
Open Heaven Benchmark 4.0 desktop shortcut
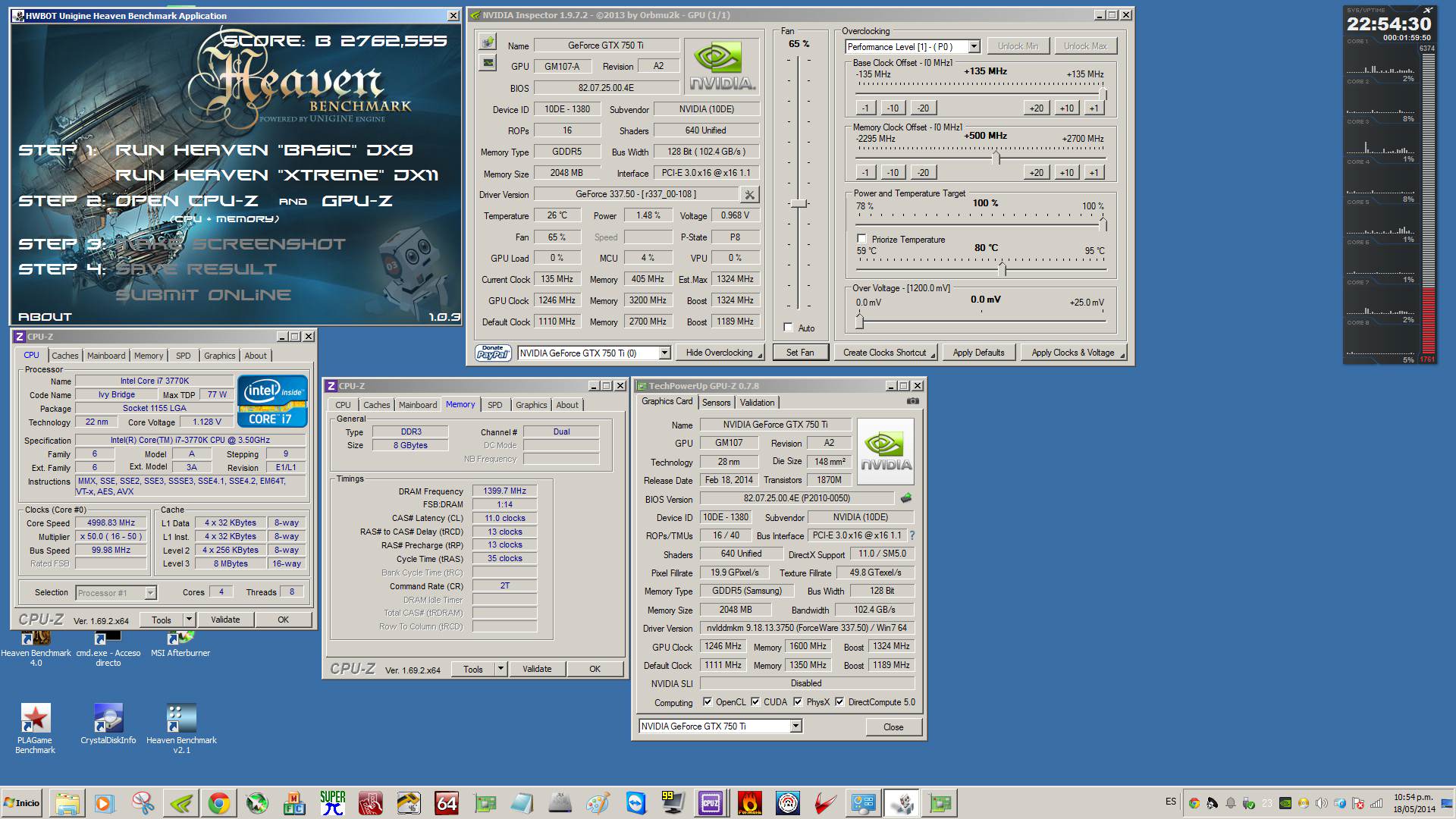36,648
